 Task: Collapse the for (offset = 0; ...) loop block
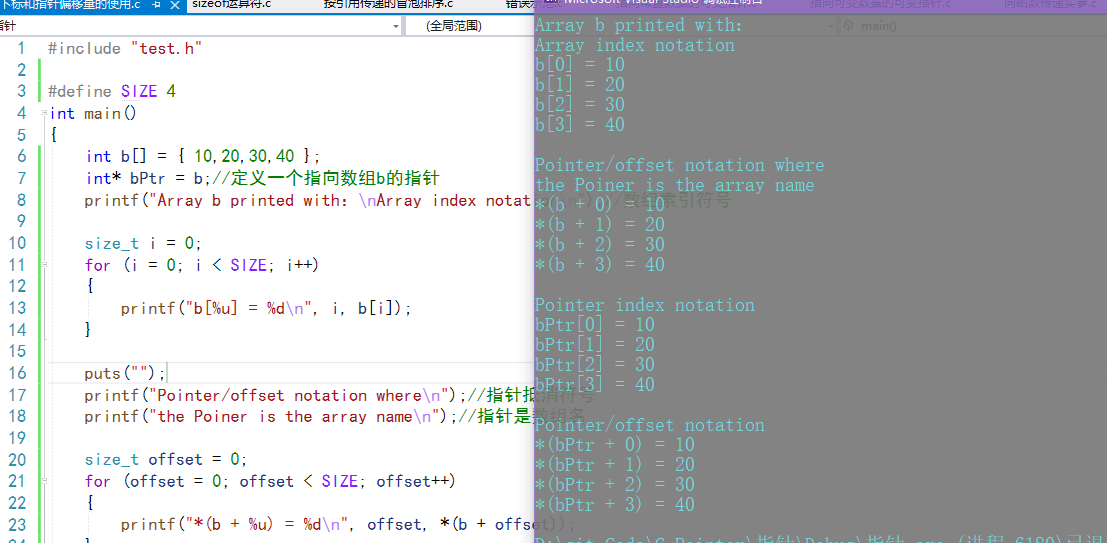[44, 482]
